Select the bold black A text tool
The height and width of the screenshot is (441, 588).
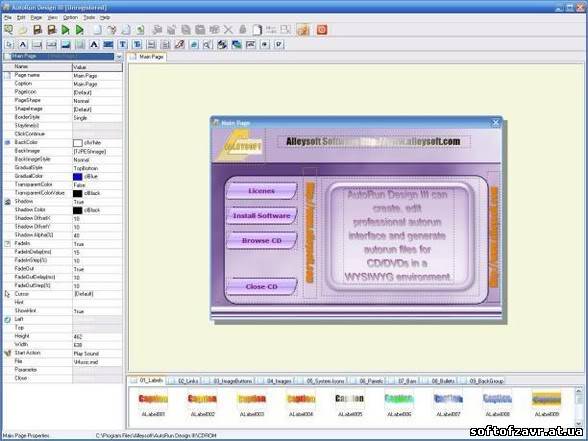pos(94,45)
